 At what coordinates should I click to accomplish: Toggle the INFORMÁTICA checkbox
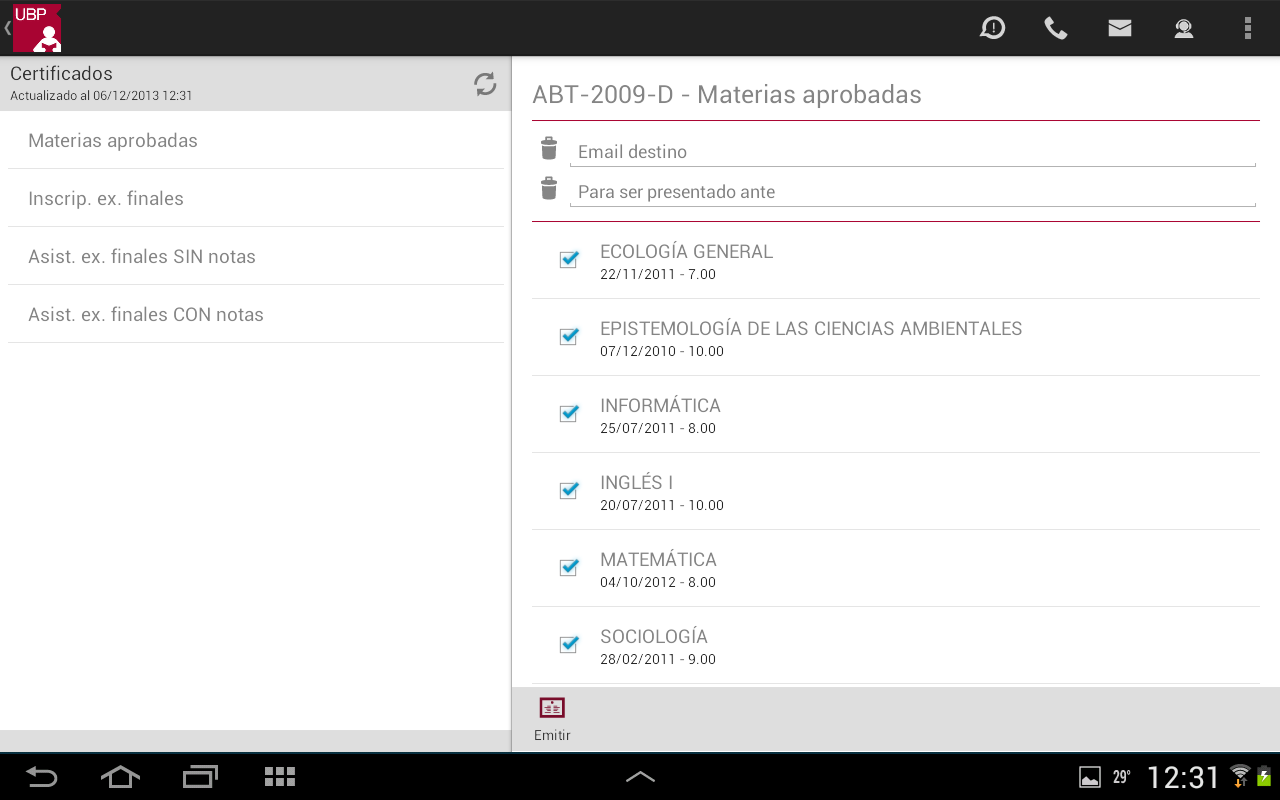(x=569, y=414)
